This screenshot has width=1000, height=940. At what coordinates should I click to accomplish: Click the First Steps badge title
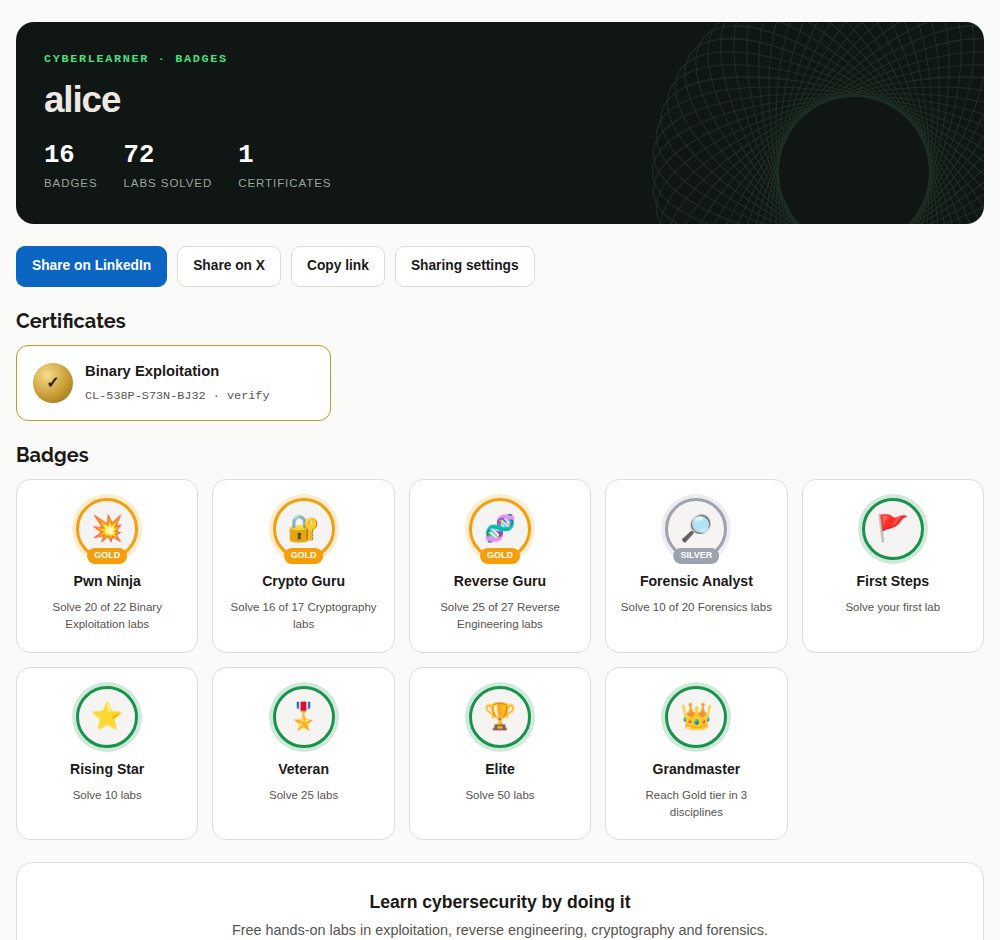893,581
